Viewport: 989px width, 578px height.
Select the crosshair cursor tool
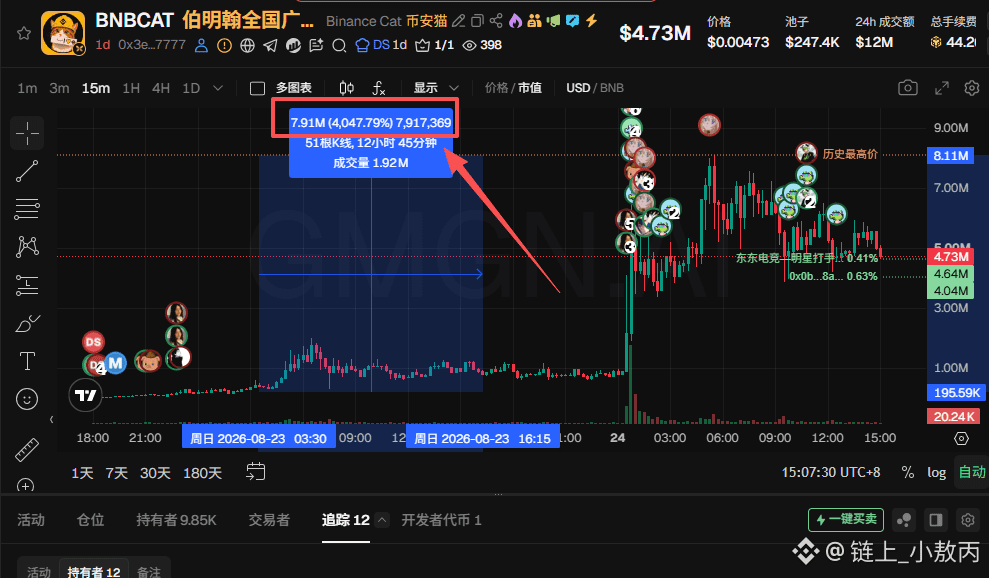point(27,133)
